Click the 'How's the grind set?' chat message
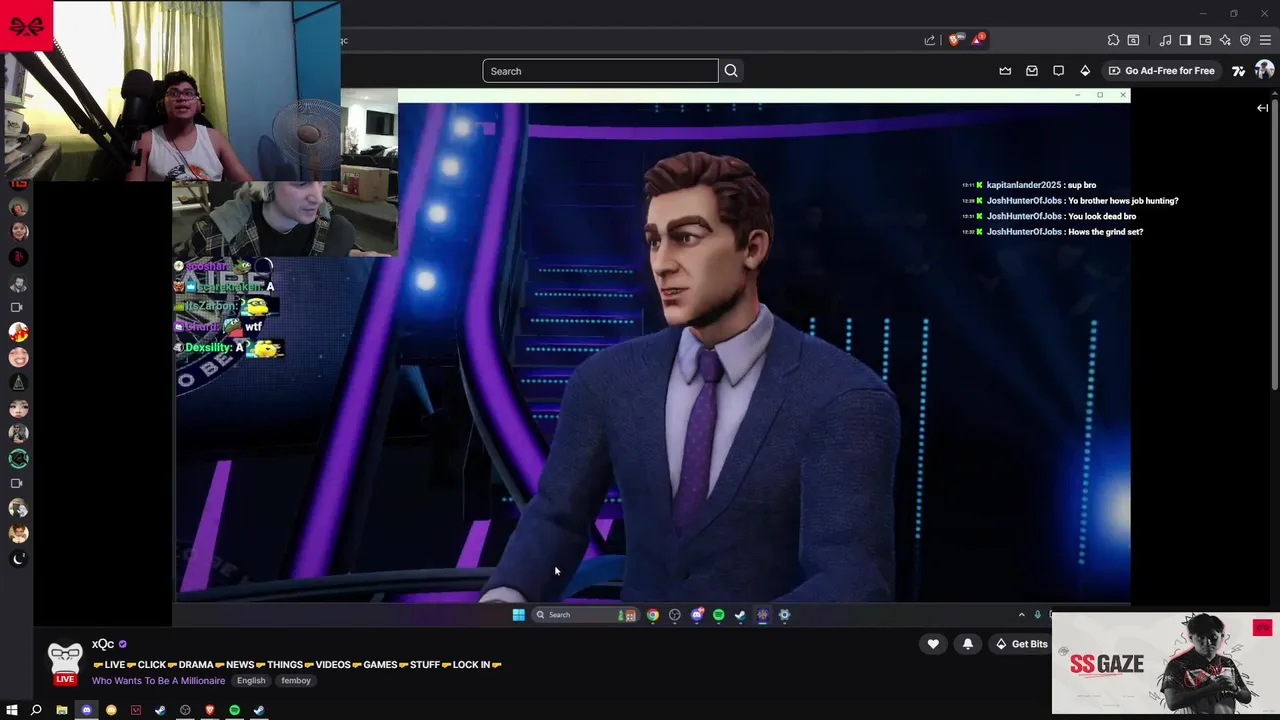Screen dimensions: 1280x720 tap(1053, 232)
